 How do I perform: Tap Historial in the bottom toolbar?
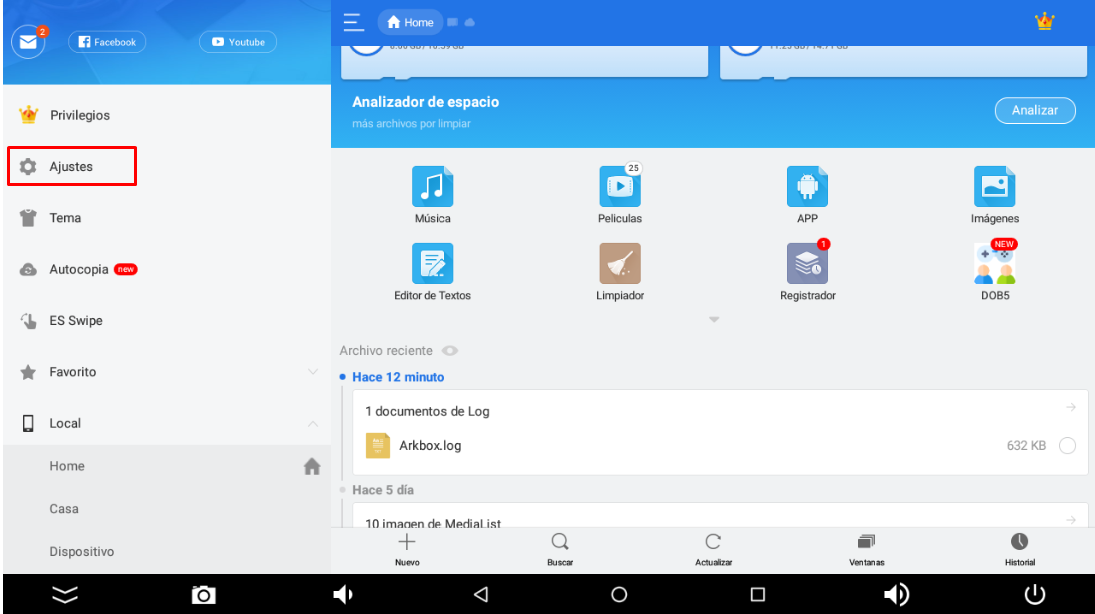tap(1019, 549)
